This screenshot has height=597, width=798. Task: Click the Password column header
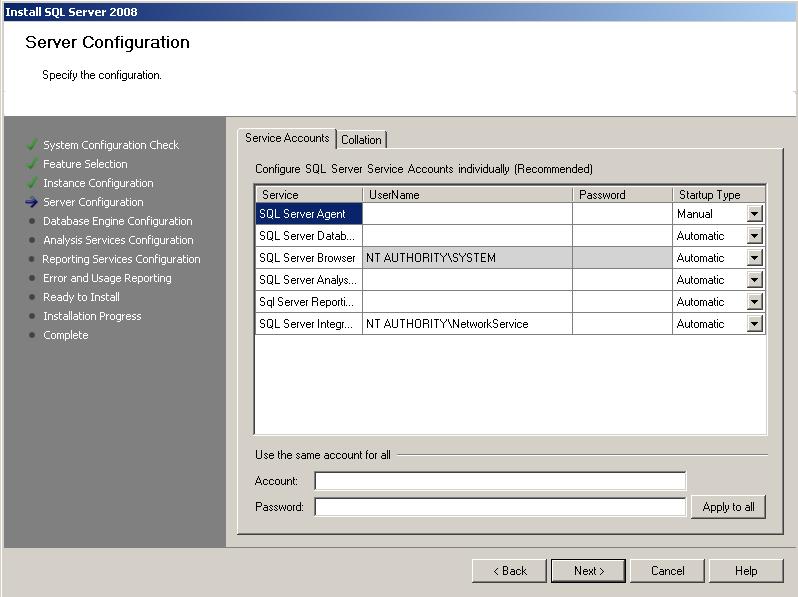click(x=622, y=194)
